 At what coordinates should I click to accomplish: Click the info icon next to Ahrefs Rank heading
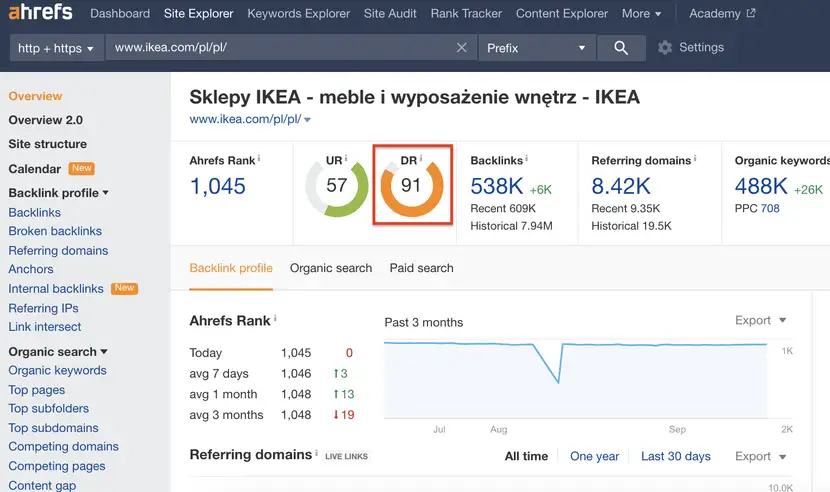click(x=275, y=318)
